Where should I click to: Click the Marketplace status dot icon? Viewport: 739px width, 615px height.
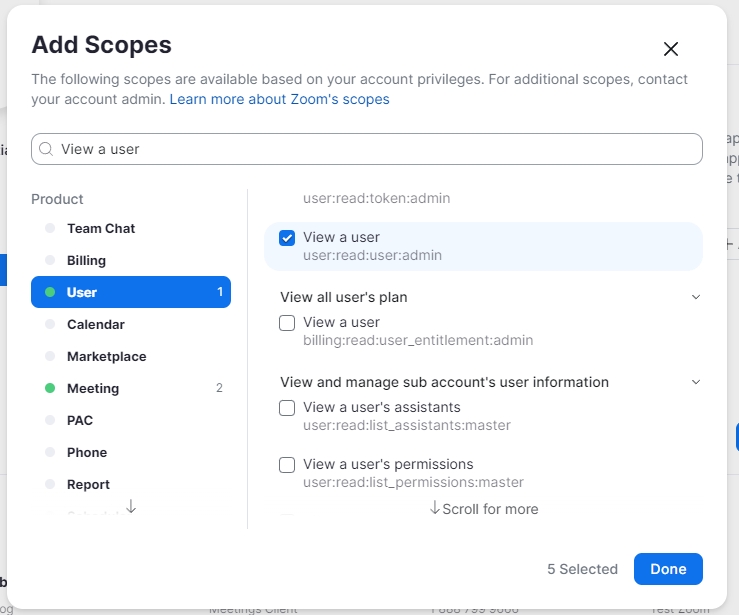click(50, 356)
